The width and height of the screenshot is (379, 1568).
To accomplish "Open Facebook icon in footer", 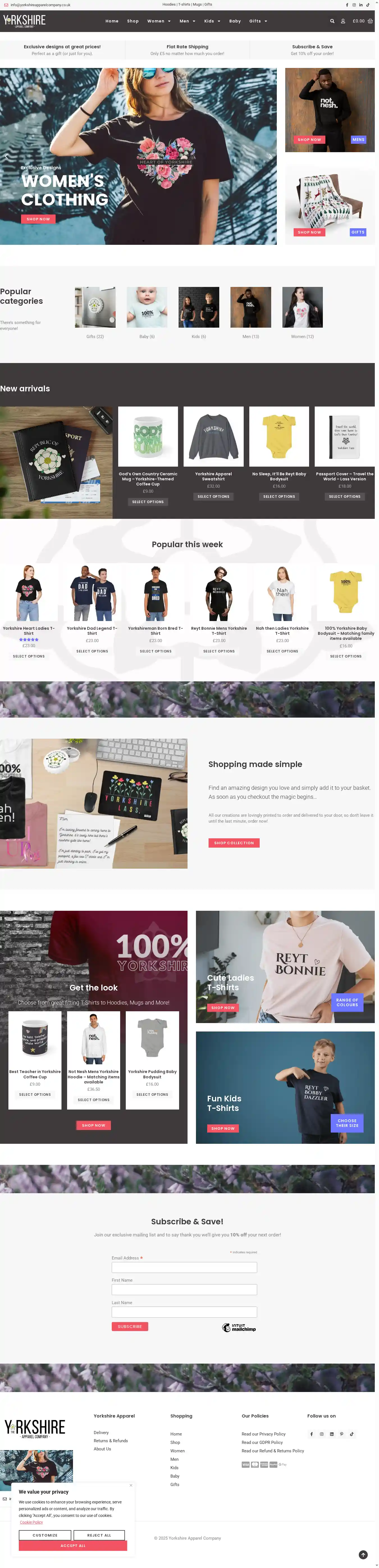I will coord(311,1434).
